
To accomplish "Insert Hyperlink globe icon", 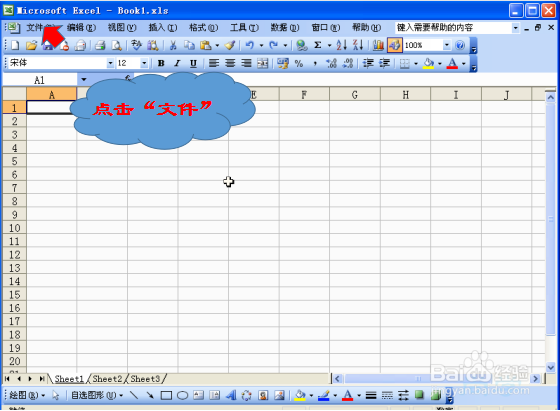I will point(302,45).
